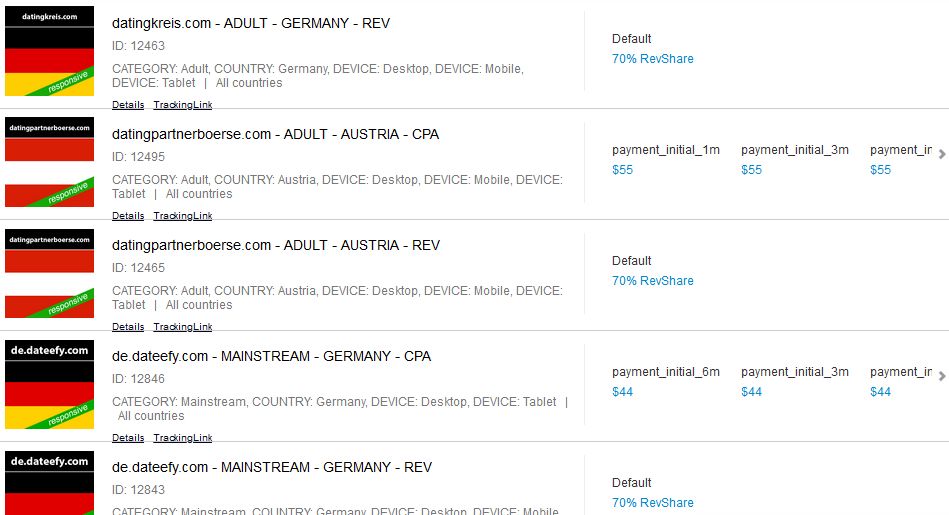This screenshot has width=949, height=515.
Task: Open the datingkreis.com - ADULT - GERMANY - REV title
Action: [x=251, y=23]
